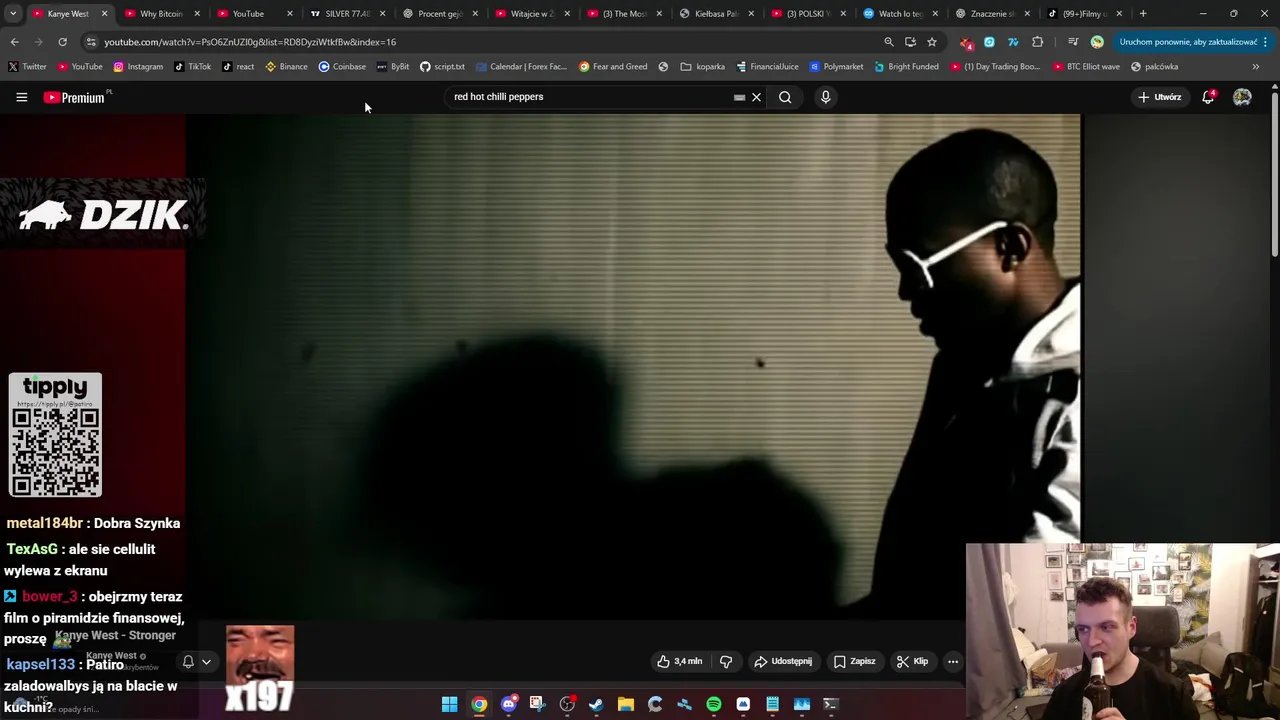The height and width of the screenshot is (720, 1280).
Task: Open the Fear and Greed bookmark
Action: click(613, 67)
